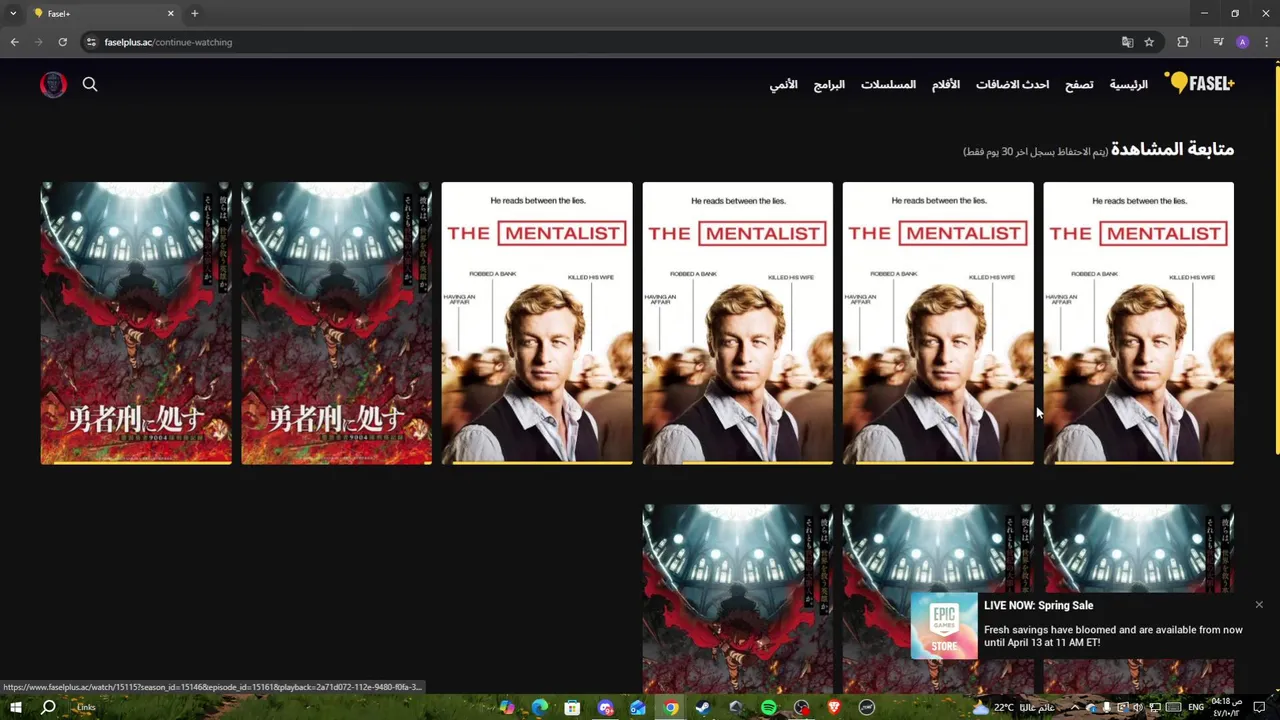Switch the ENG input language indicator
This screenshot has width=1280, height=720.
coord(1196,708)
